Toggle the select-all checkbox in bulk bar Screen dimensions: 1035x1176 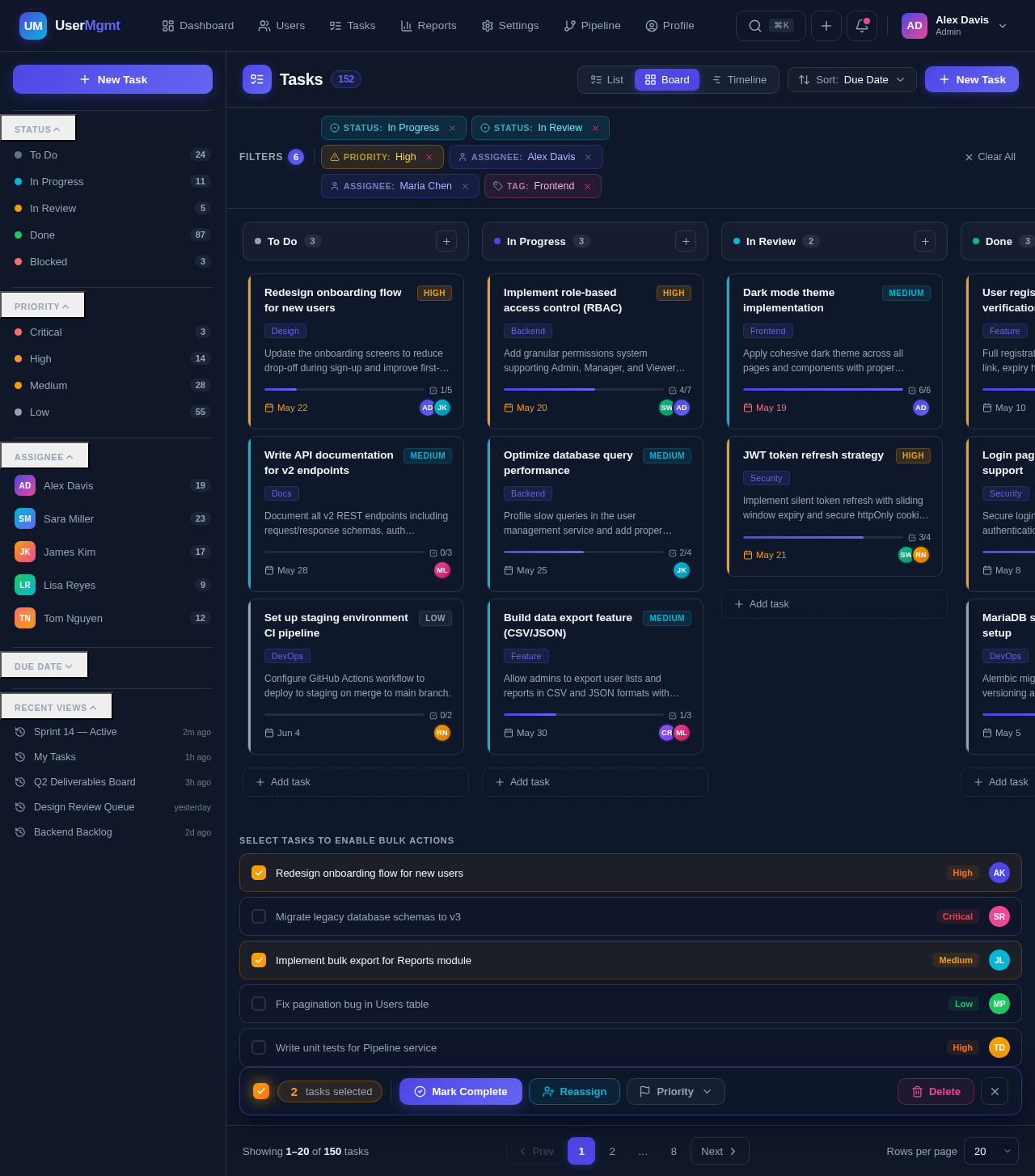(x=261, y=1091)
